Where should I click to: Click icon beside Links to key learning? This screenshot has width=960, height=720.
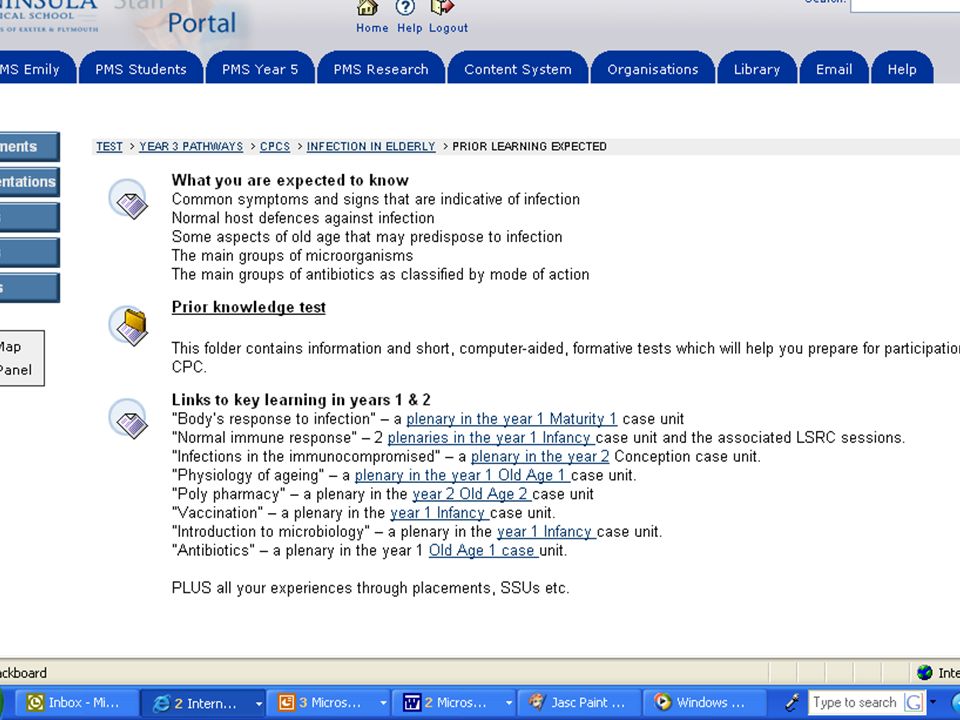point(129,419)
